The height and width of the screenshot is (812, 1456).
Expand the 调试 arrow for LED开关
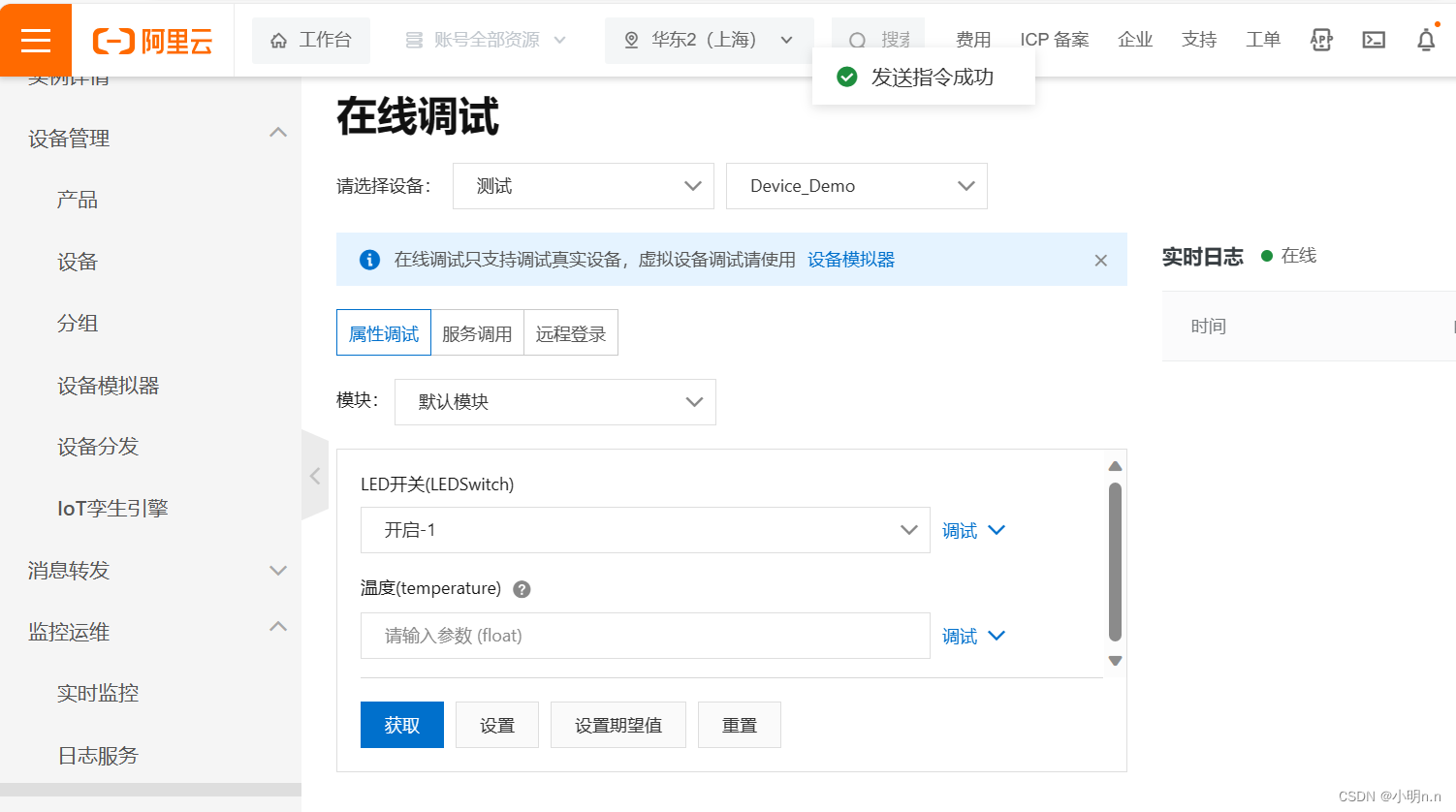click(x=997, y=530)
